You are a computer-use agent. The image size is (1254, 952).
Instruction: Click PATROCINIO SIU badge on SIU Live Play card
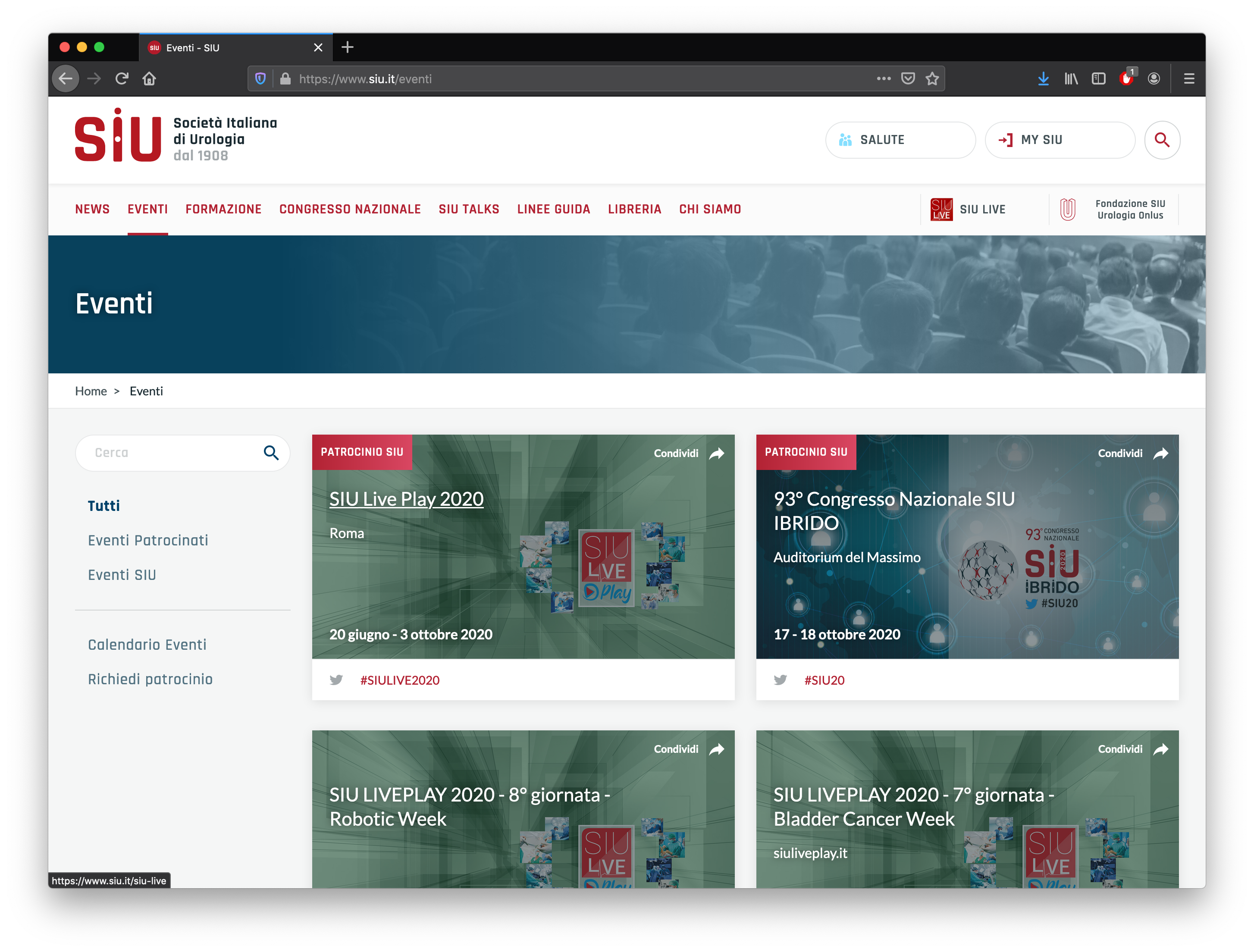(362, 451)
